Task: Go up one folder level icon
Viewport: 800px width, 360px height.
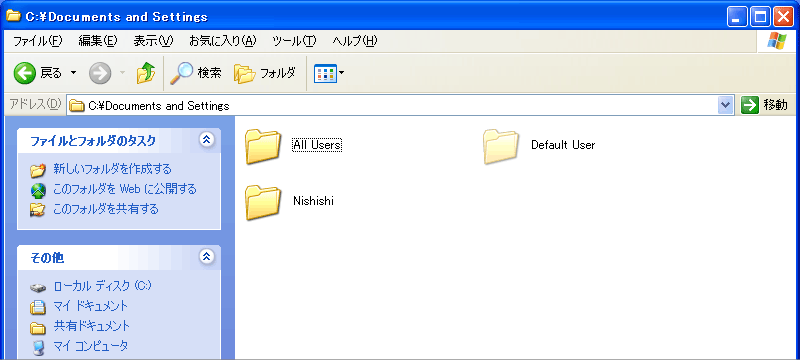Action: [x=145, y=73]
